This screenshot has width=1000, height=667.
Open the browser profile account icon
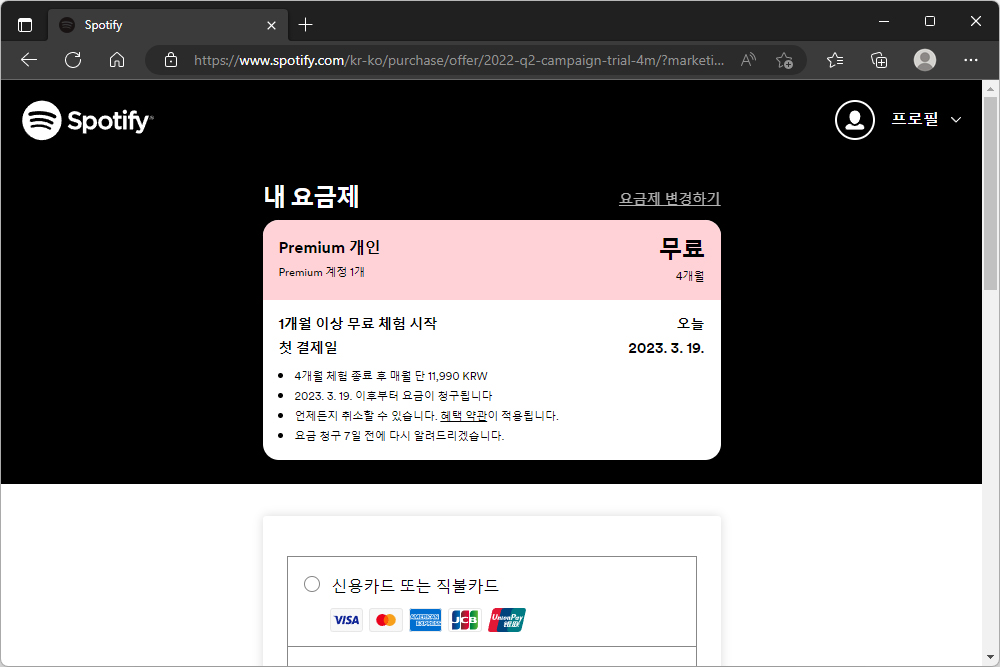[925, 60]
